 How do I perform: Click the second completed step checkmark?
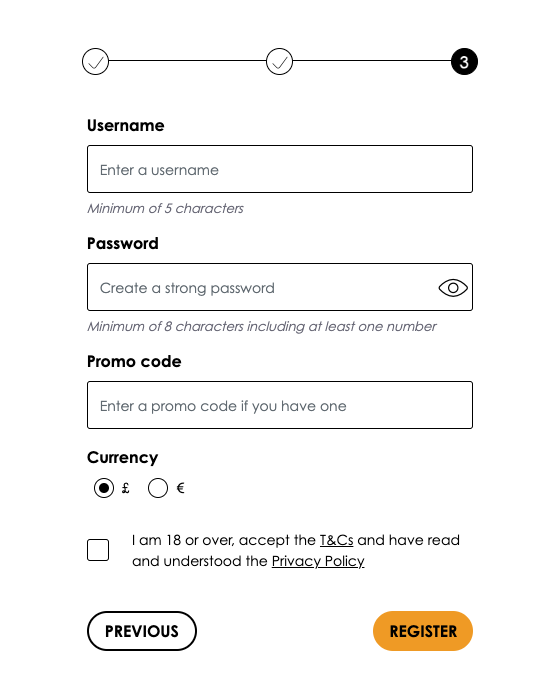click(279, 62)
